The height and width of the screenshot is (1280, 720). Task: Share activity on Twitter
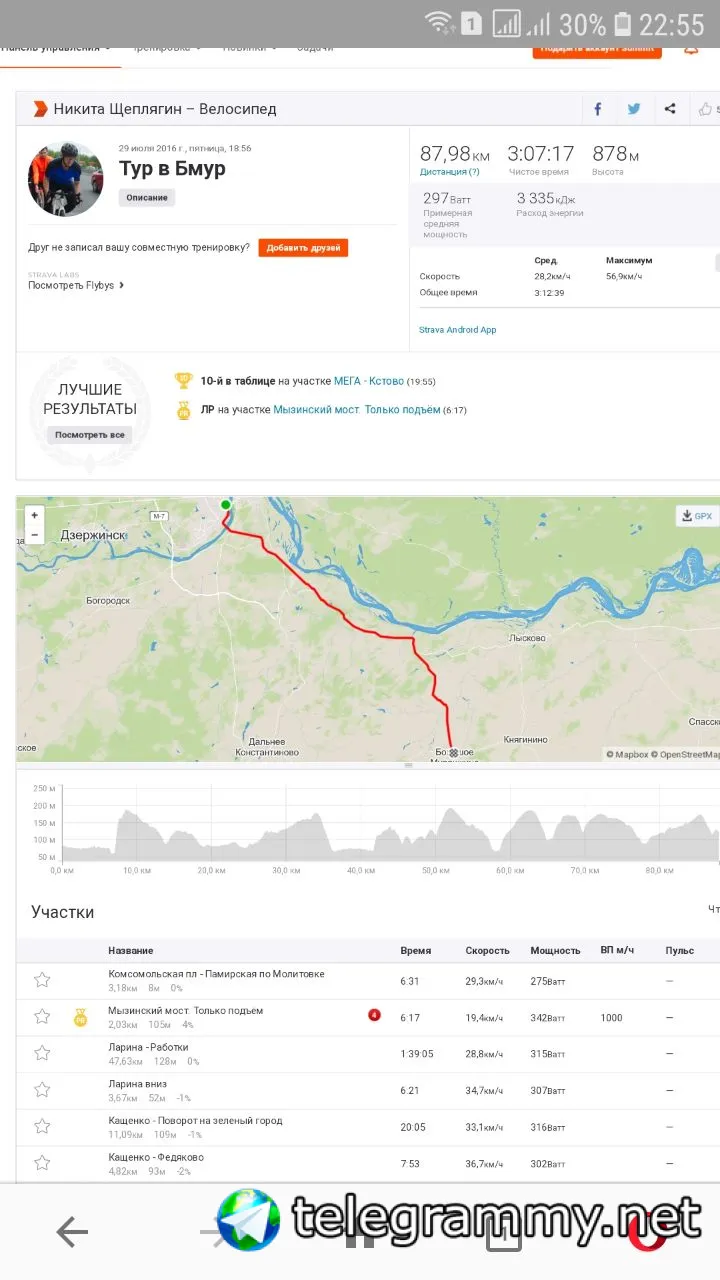pyautogui.click(x=634, y=109)
